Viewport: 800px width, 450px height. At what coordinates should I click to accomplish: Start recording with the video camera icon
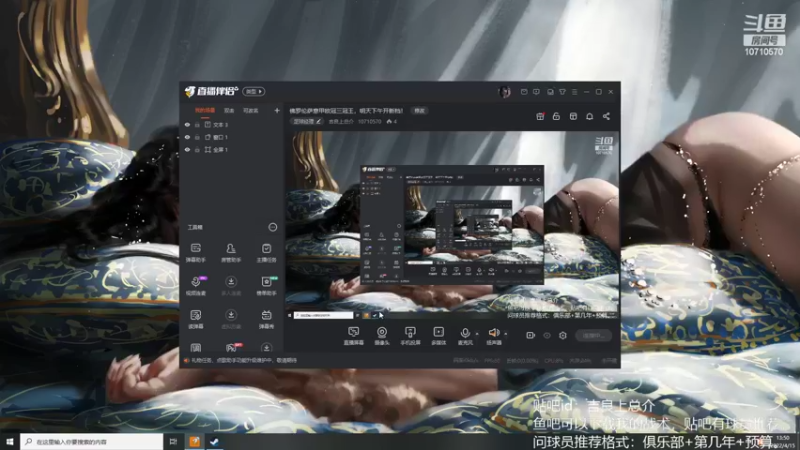coord(531,335)
